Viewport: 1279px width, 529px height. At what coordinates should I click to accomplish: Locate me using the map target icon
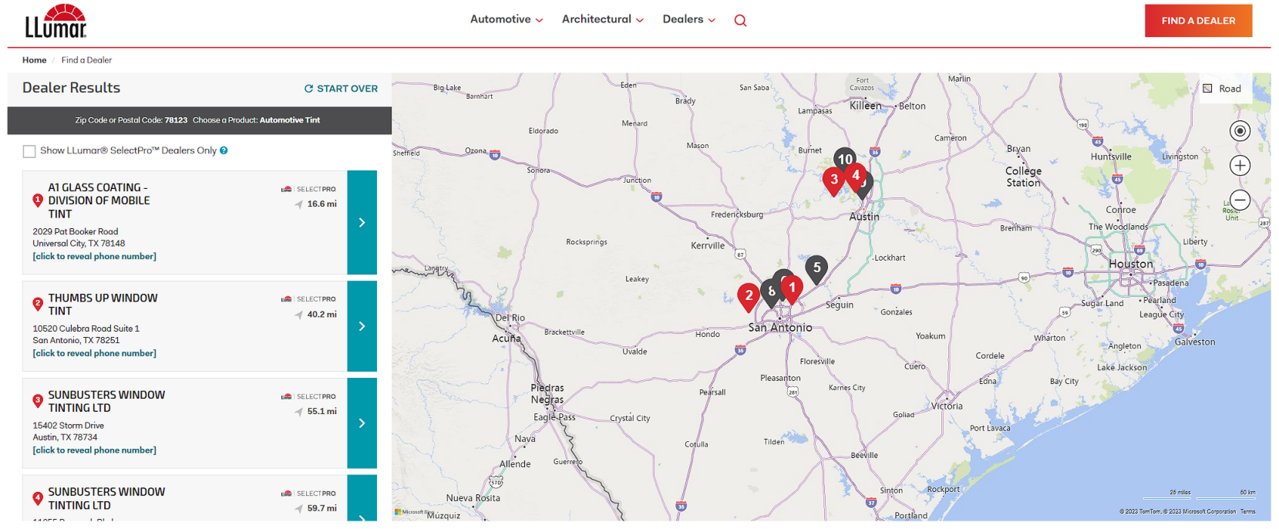(x=1240, y=131)
